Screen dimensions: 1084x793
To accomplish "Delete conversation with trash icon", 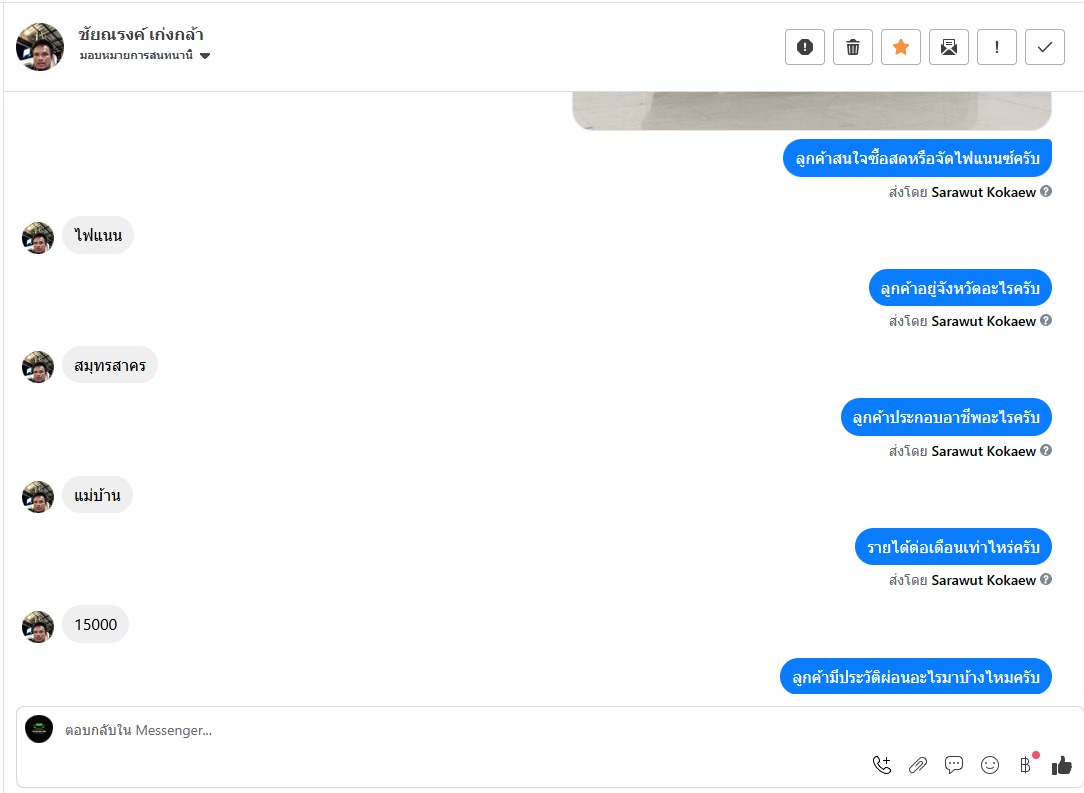I will coord(853,47).
